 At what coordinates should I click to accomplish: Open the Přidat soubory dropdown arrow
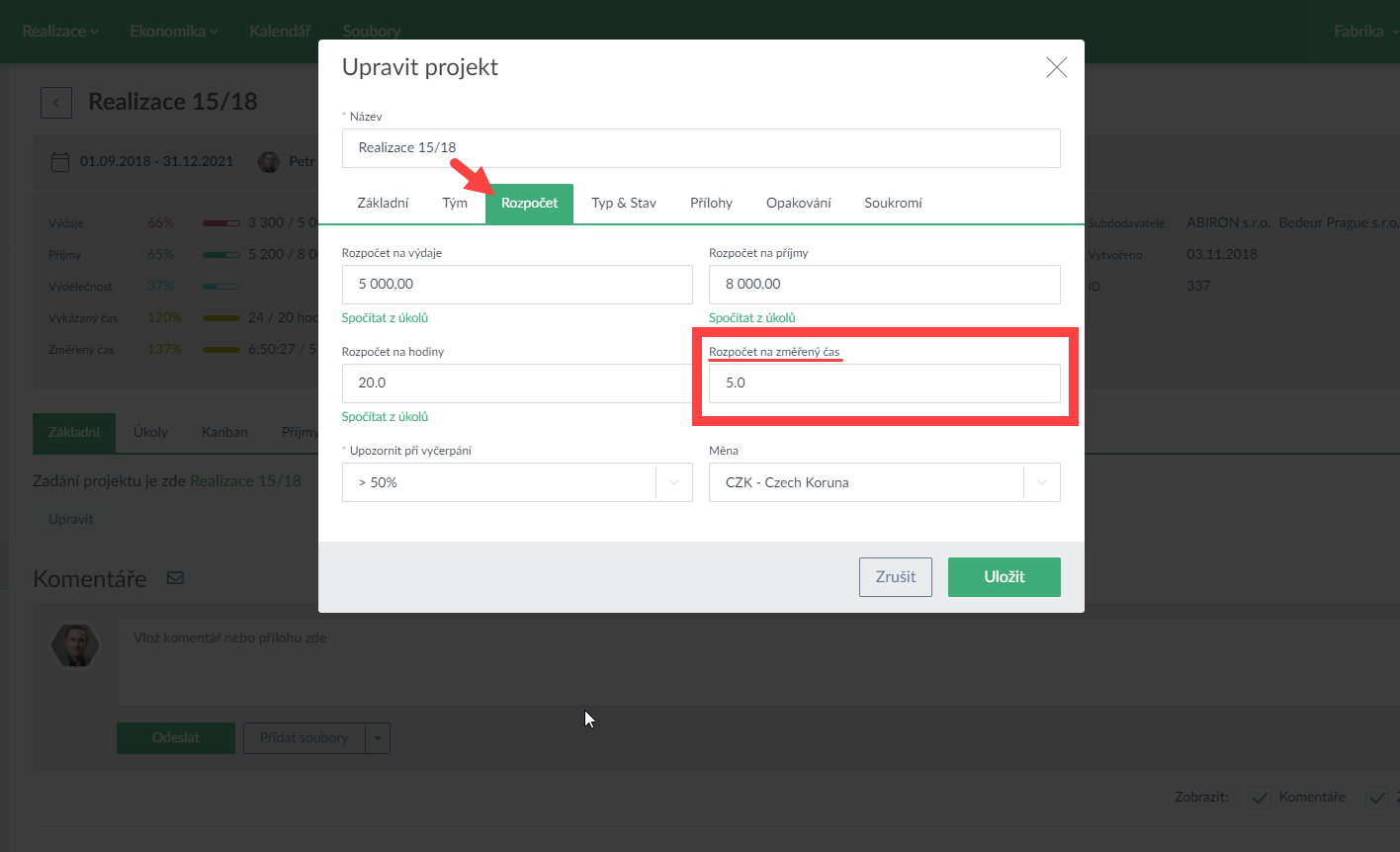(x=378, y=738)
